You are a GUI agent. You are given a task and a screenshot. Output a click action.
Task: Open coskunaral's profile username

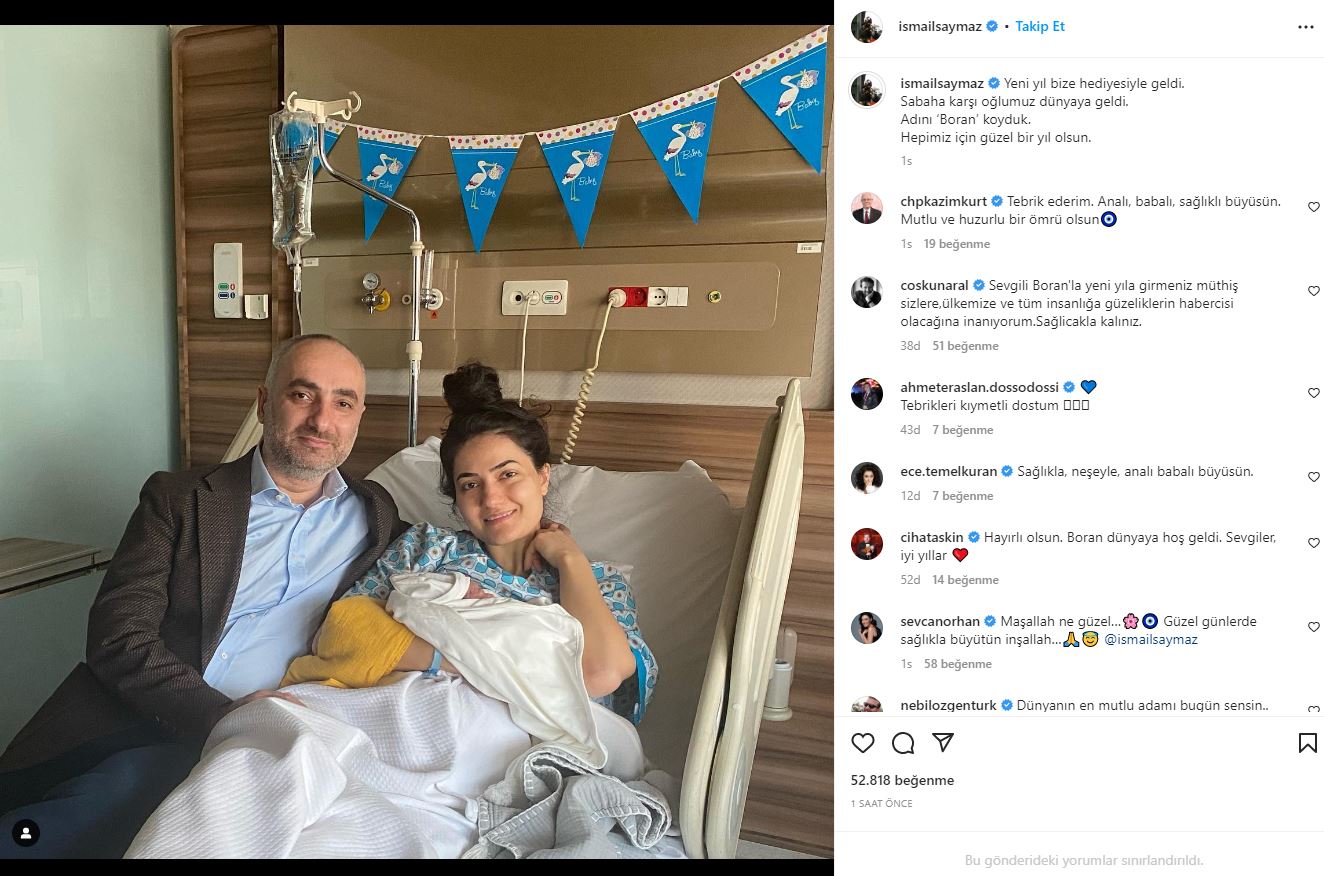[934, 285]
